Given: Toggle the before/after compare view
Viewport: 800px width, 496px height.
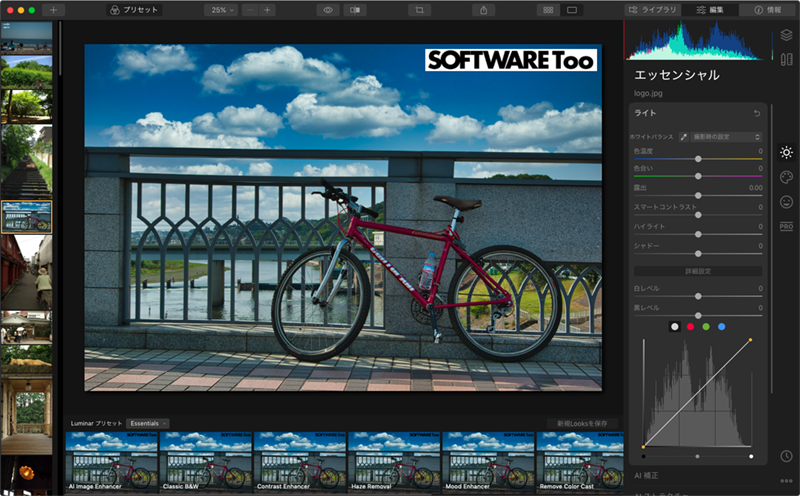Looking at the screenshot, I should (355, 10).
